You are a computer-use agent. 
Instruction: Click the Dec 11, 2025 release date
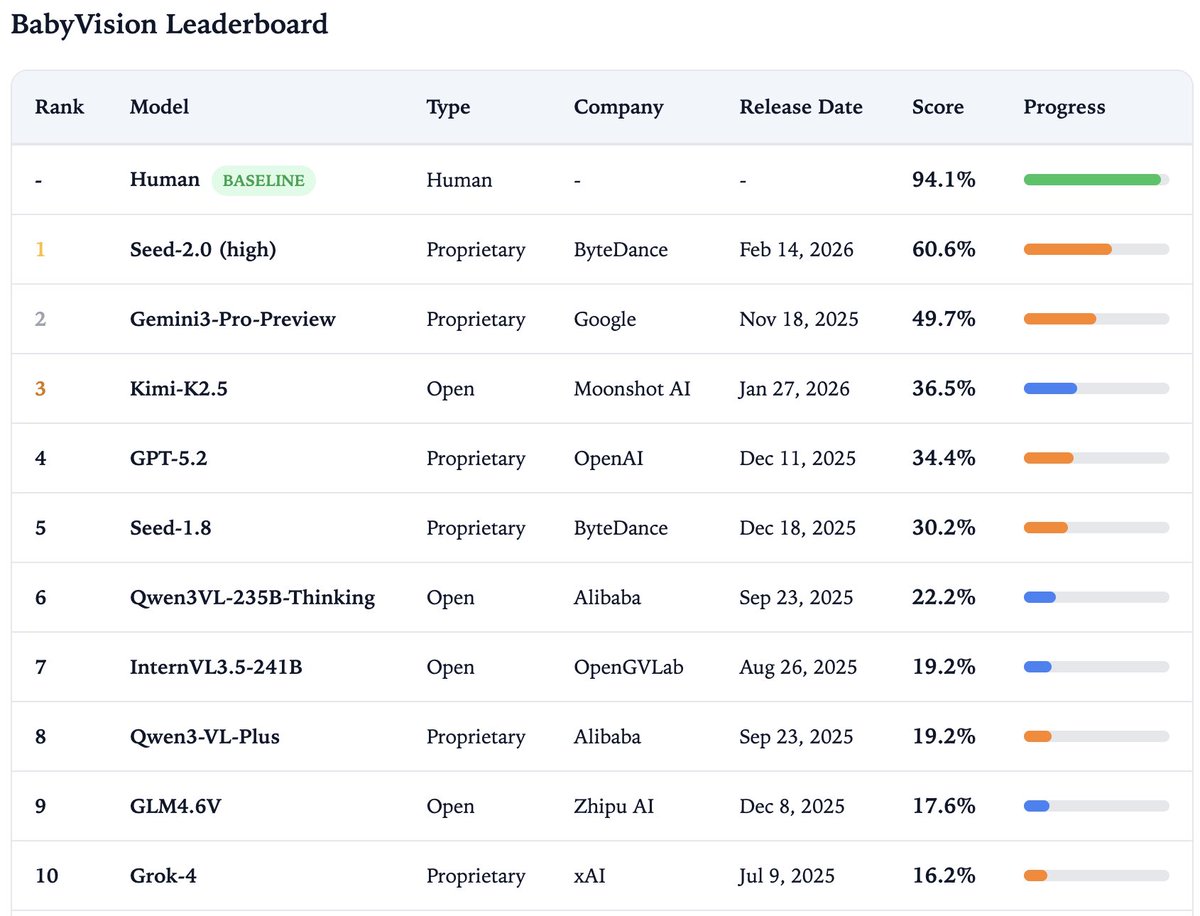point(797,458)
